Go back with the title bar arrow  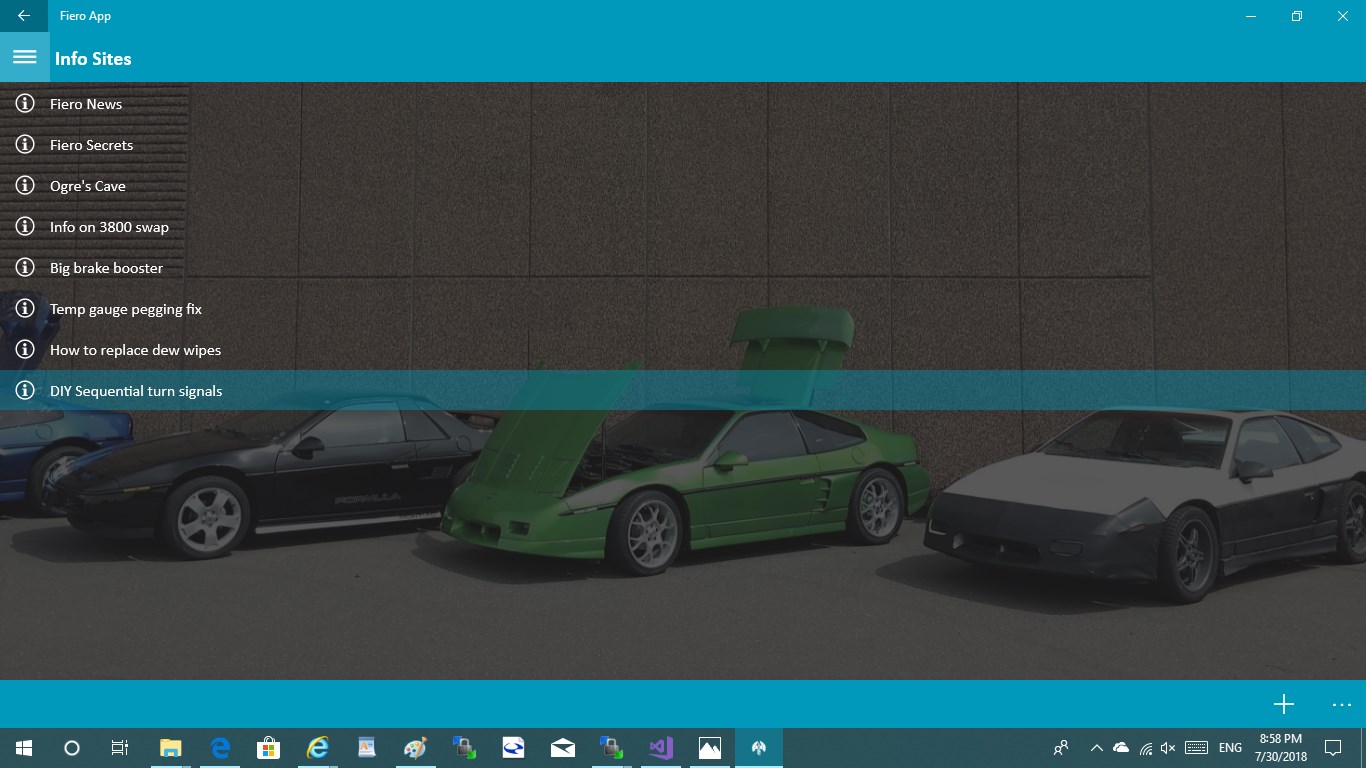pyautogui.click(x=24, y=16)
